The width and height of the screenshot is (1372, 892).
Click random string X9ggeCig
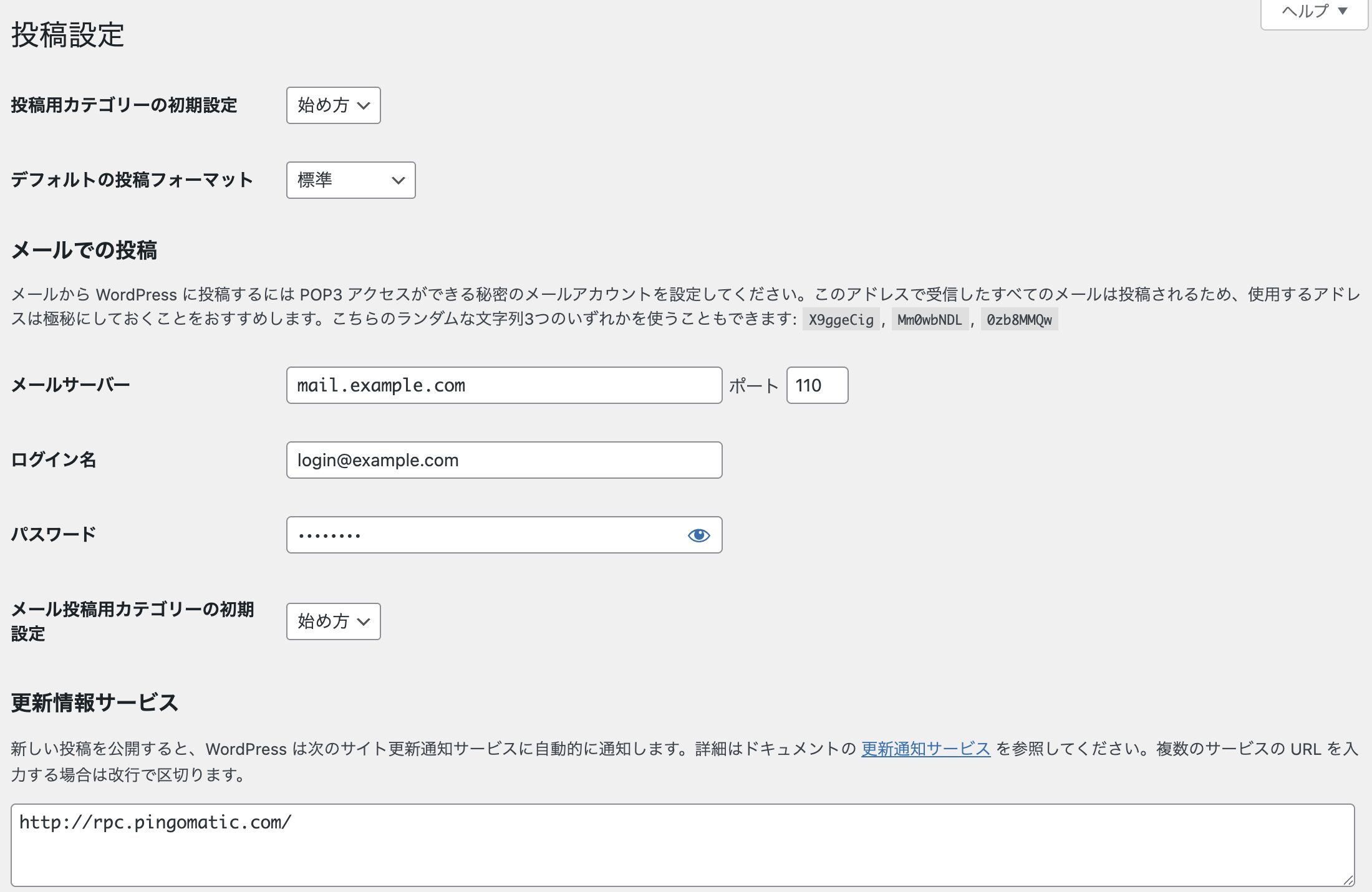pyautogui.click(x=841, y=320)
